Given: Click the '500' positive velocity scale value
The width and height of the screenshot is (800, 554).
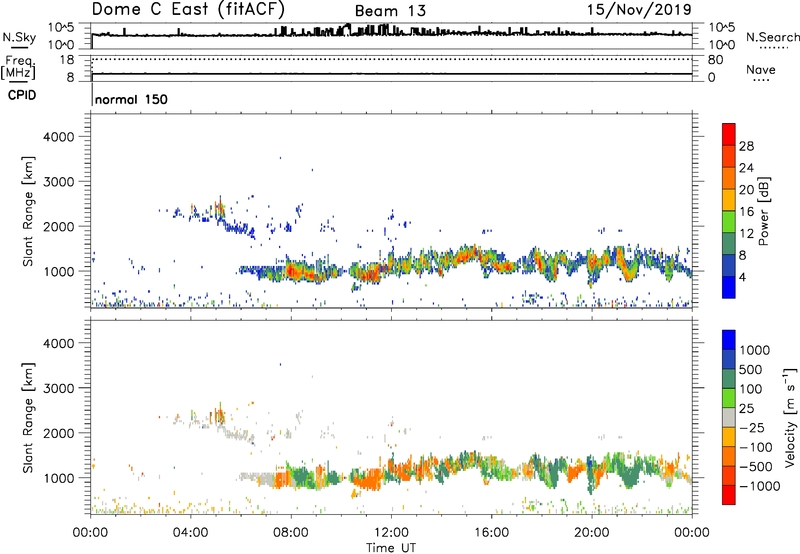Looking at the screenshot, I should tap(751, 369).
